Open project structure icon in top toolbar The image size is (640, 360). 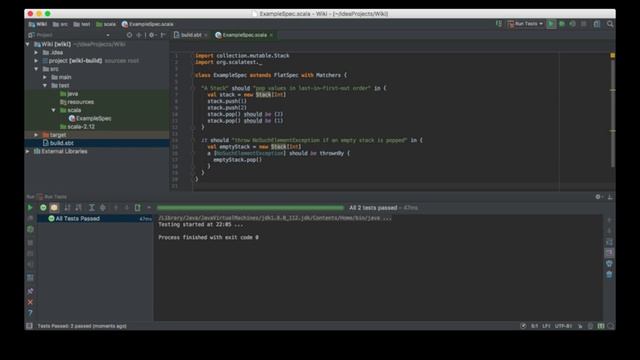click(597, 24)
